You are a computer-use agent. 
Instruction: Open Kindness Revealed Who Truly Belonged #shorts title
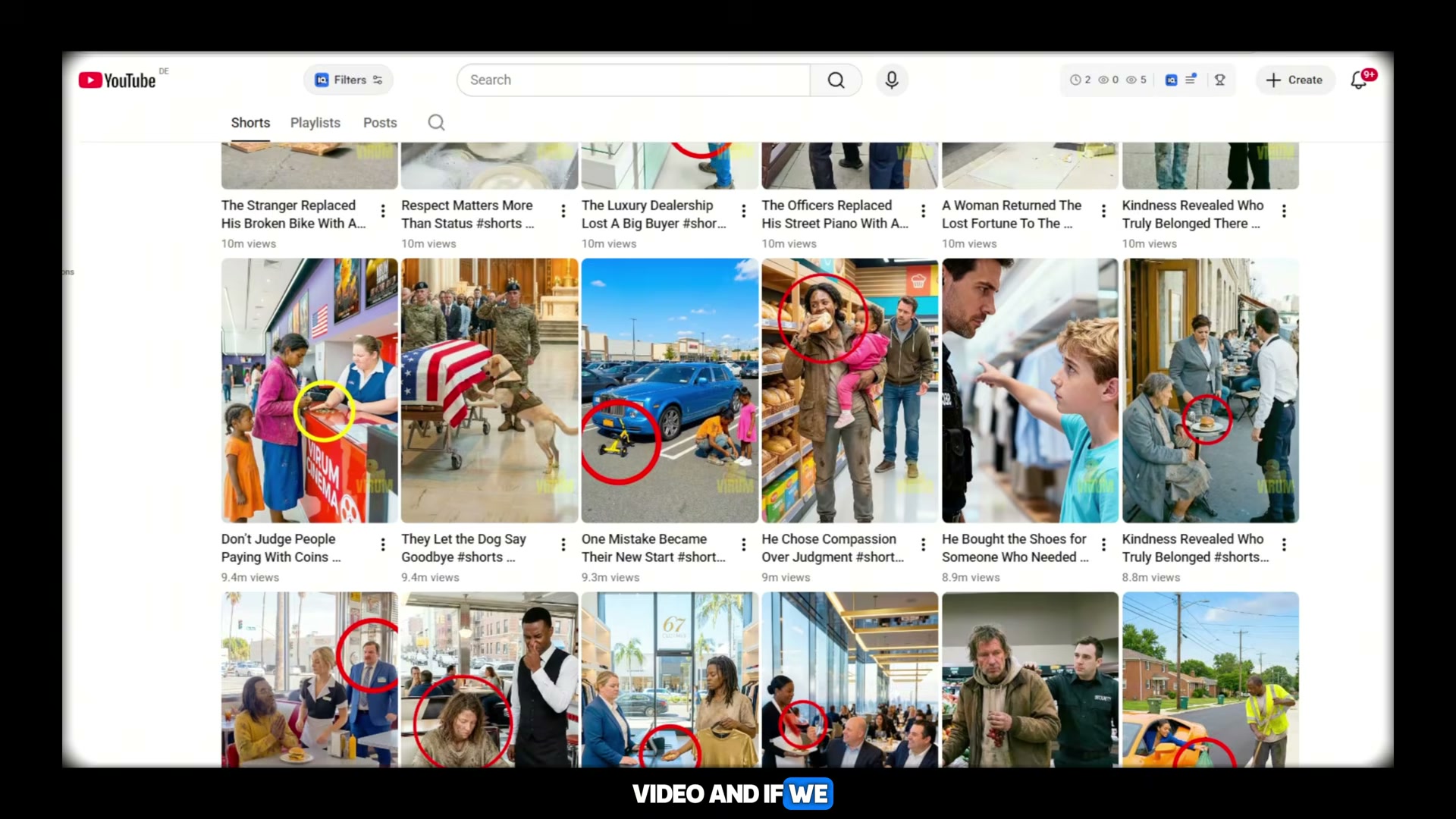tap(1196, 548)
